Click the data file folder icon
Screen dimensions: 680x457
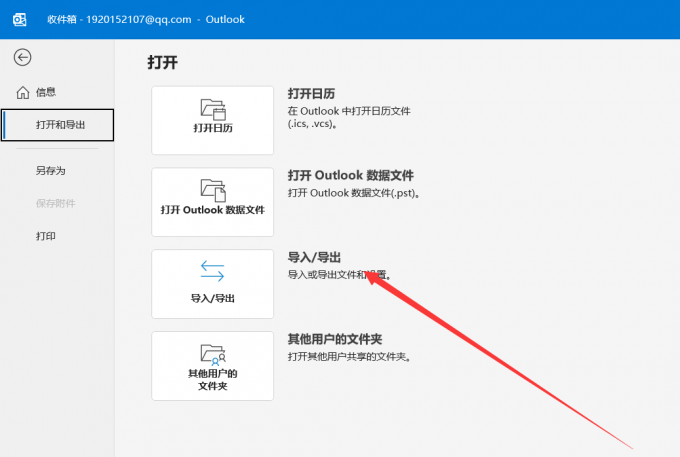click(x=213, y=190)
